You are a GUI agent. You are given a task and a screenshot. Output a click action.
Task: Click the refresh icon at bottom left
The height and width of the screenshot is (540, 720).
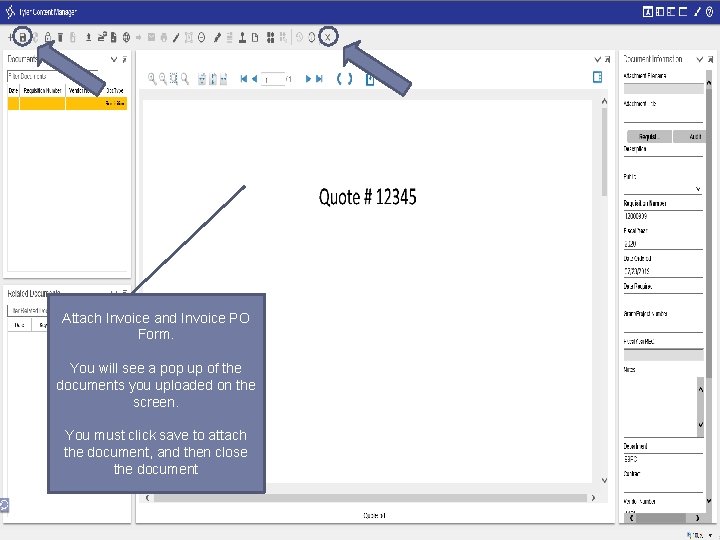tap(4, 505)
